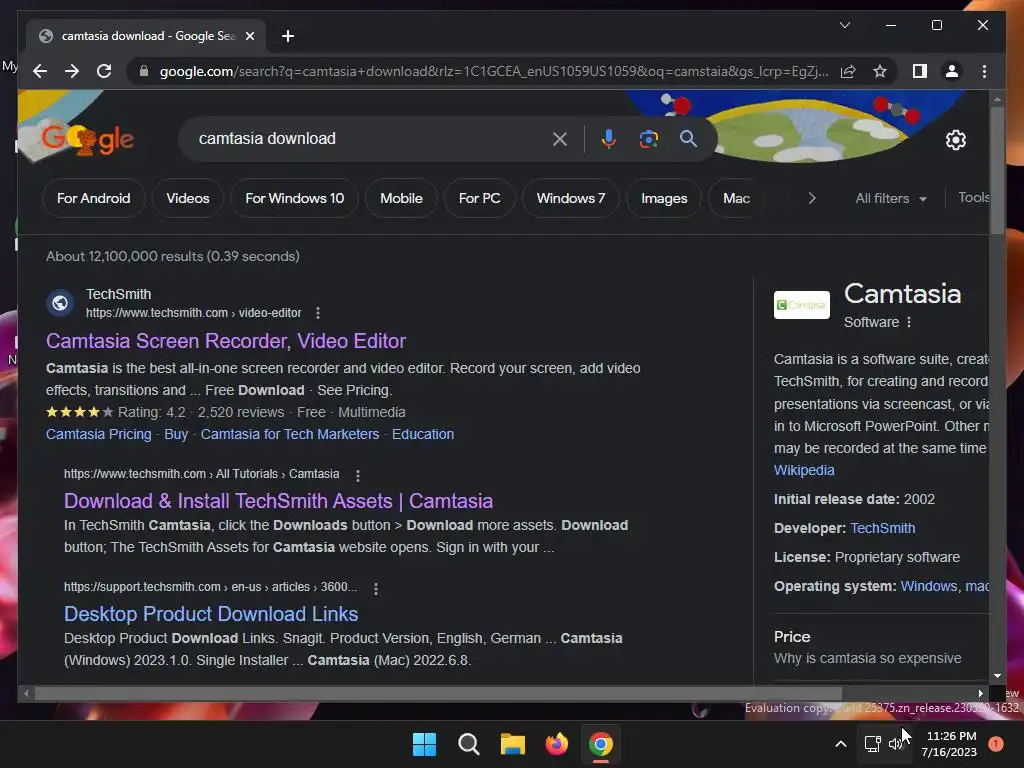Filter results by Mobile
Screen dimensions: 1024x768
pos(401,198)
